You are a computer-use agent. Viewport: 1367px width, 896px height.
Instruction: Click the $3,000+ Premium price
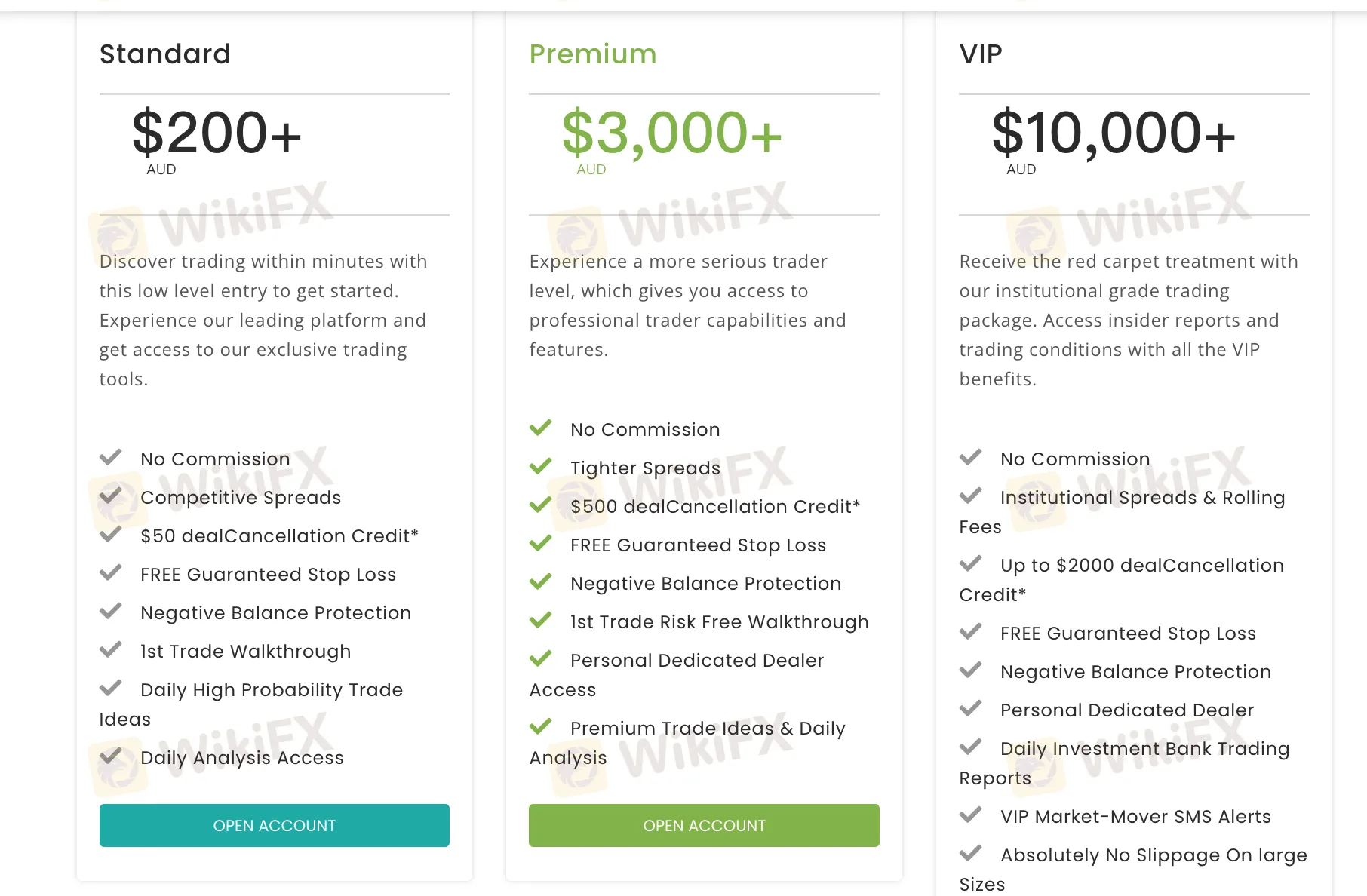tap(671, 133)
